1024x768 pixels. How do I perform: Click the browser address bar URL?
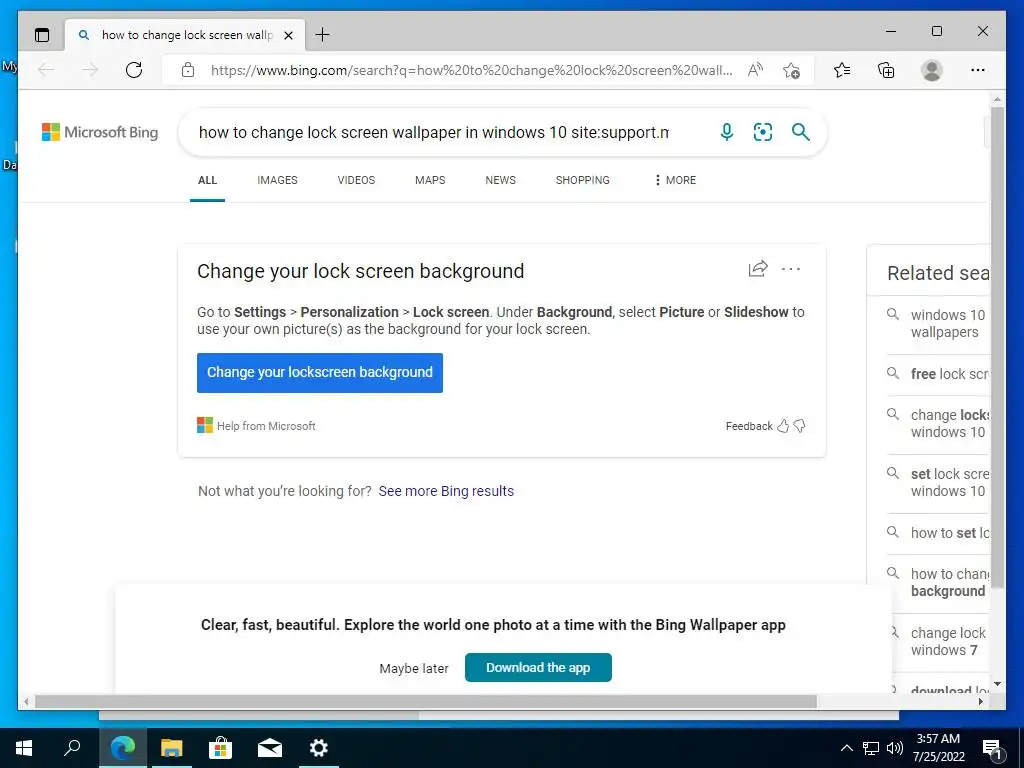(472, 70)
